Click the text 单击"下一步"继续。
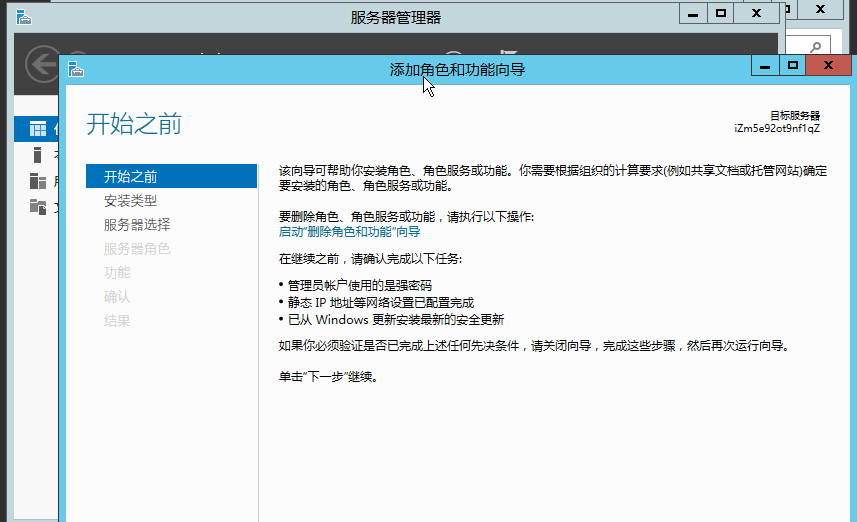Screen dimensions: 857x522 tap(328, 377)
